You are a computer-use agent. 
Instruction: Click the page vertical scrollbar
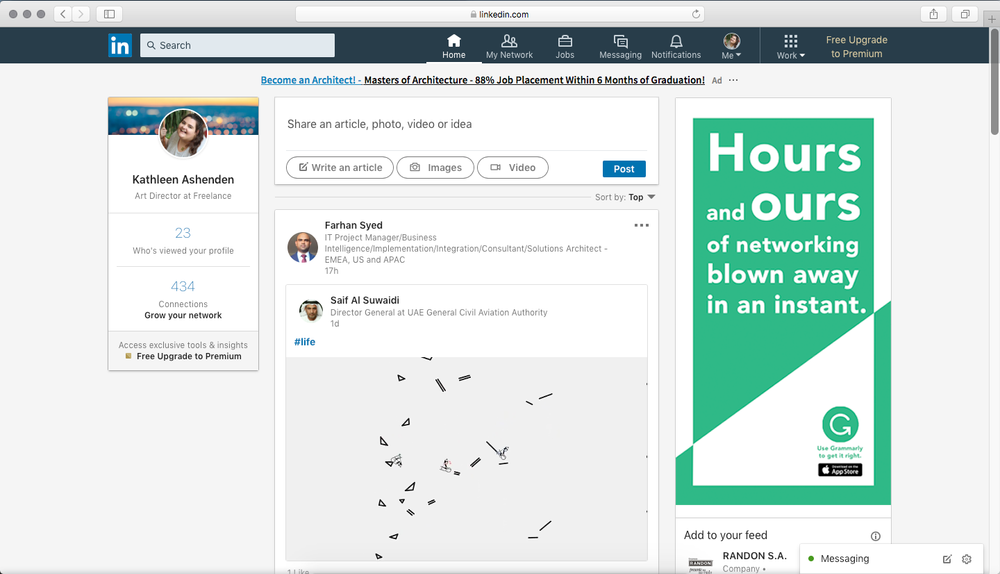click(994, 82)
